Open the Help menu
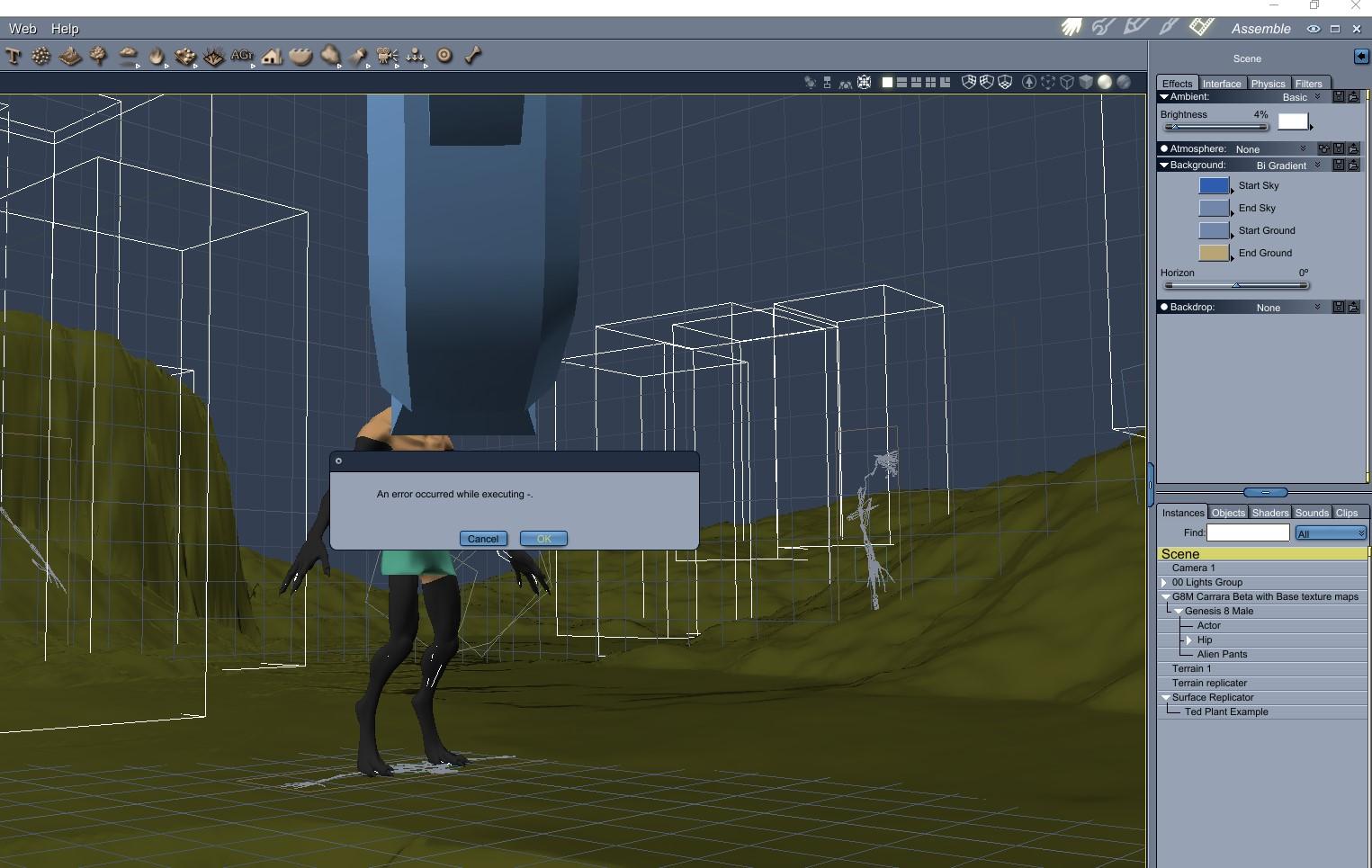The width and height of the screenshot is (1372, 868). click(x=65, y=29)
